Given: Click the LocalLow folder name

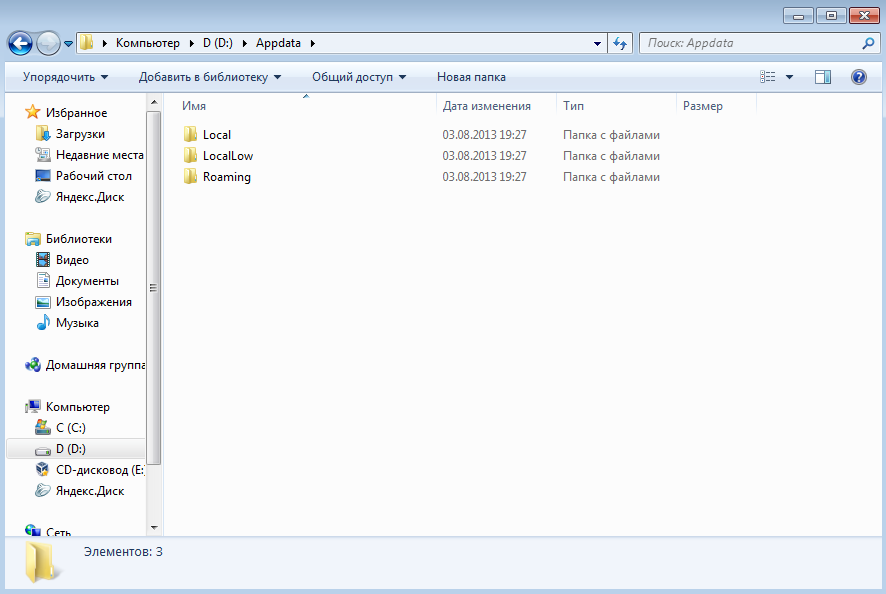Looking at the screenshot, I should [x=228, y=155].
